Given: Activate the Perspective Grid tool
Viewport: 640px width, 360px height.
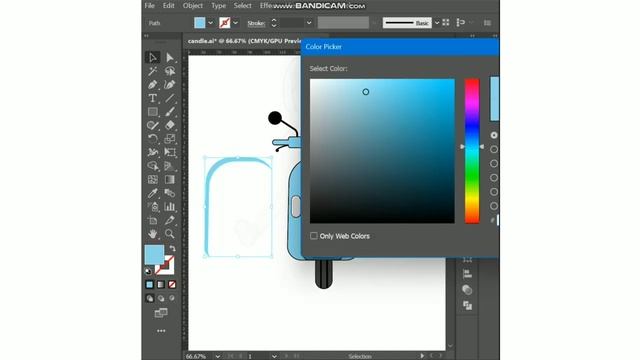Looking at the screenshot, I should pyautogui.click(x=170, y=166).
